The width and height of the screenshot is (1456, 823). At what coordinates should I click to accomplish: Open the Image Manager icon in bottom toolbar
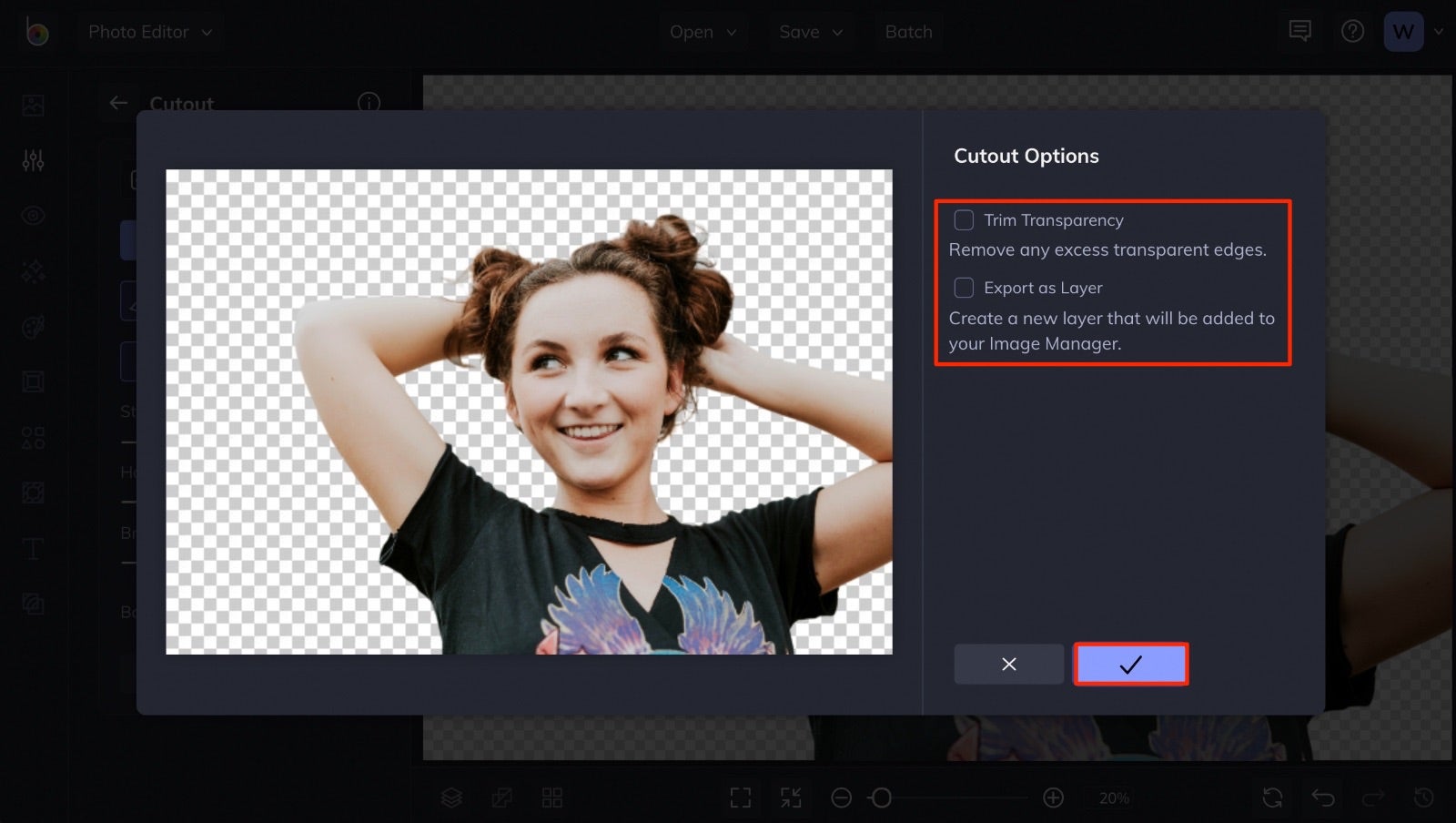tap(551, 798)
